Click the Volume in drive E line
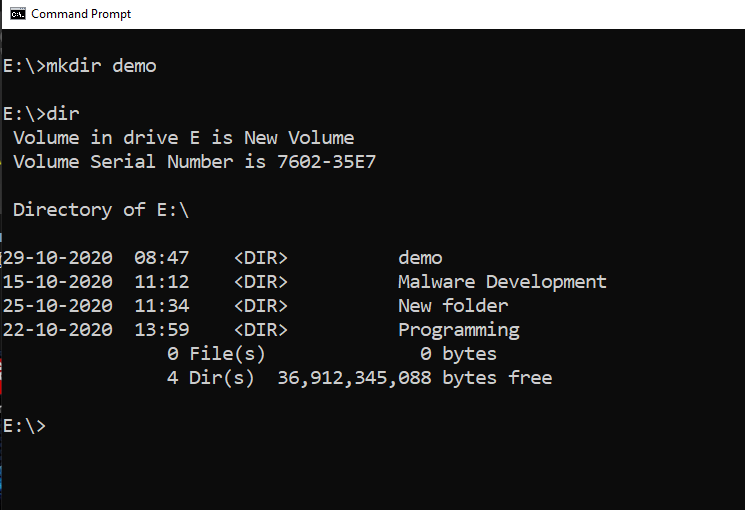Viewport: 745px width, 510px height. [x=183, y=138]
